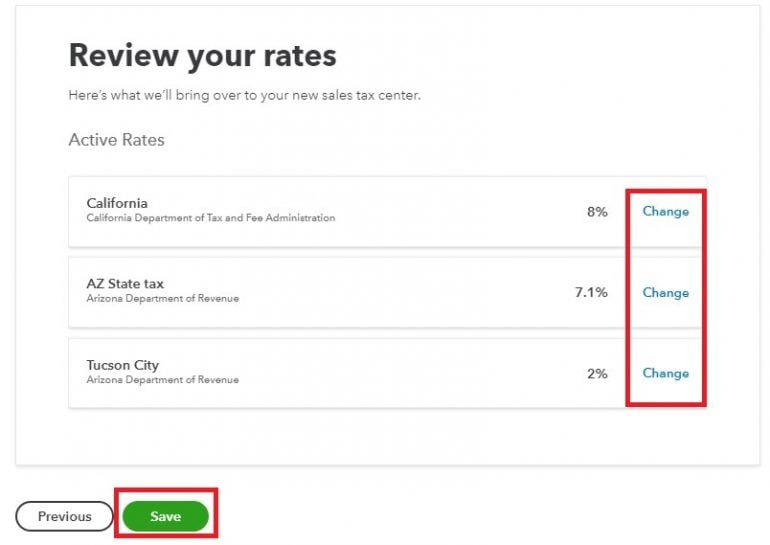The height and width of the screenshot is (545, 770).
Task: Click Change link for California rate
Action: pos(665,212)
